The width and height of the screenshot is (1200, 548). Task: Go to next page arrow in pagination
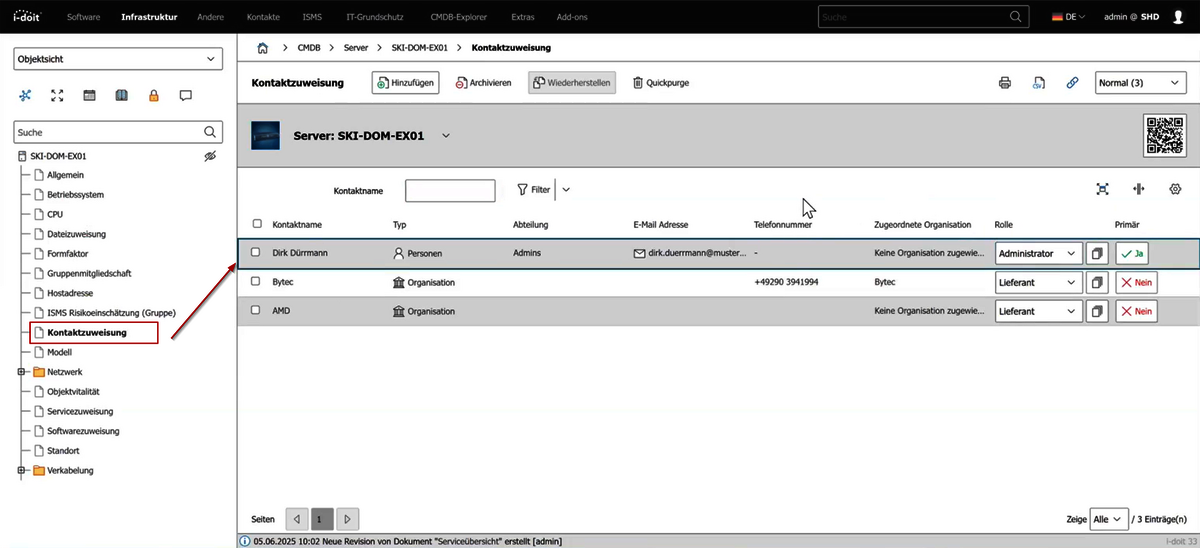point(347,519)
